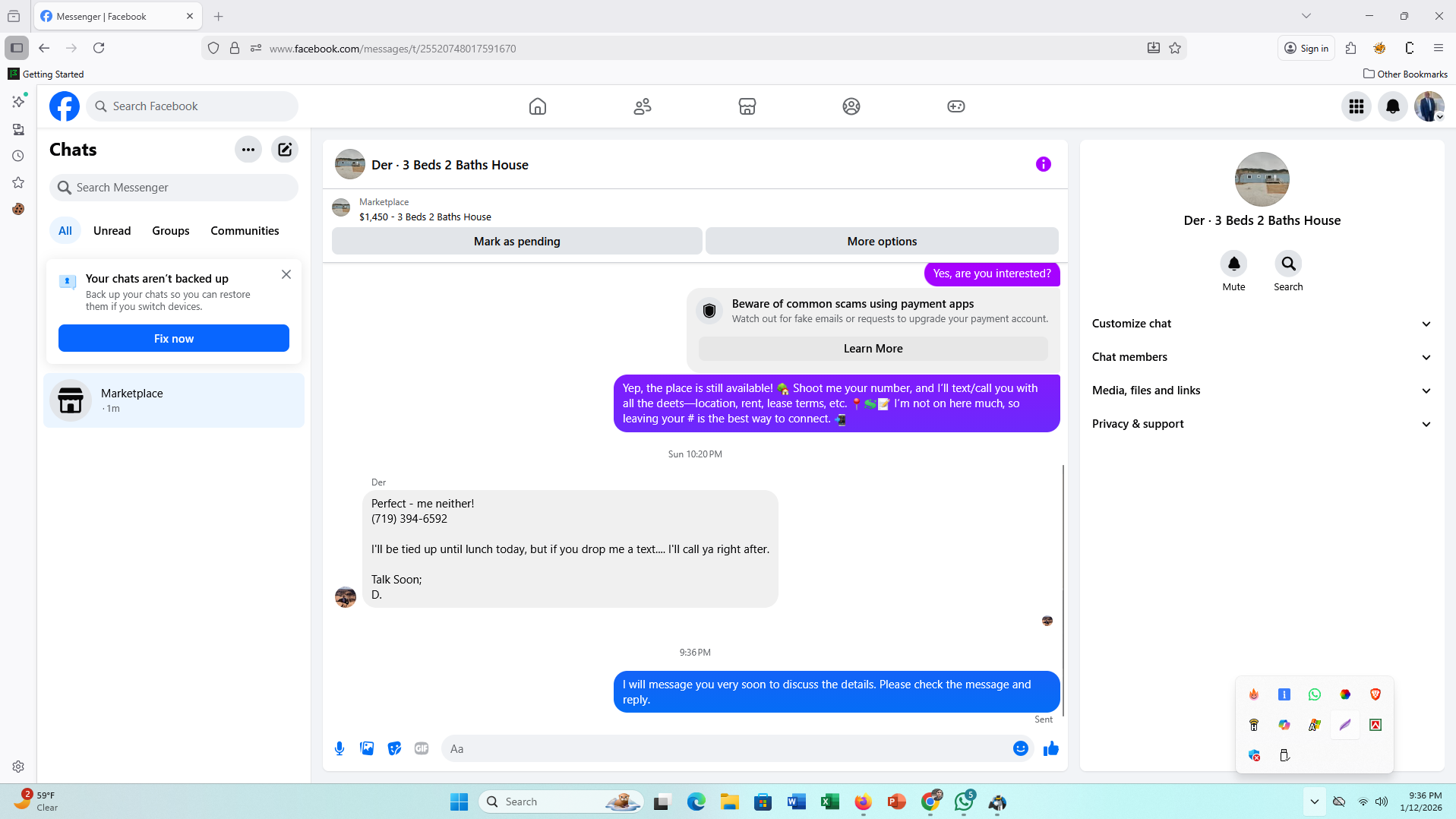Mute the conversation bell icon
1456x819 pixels.
coord(1234,264)
